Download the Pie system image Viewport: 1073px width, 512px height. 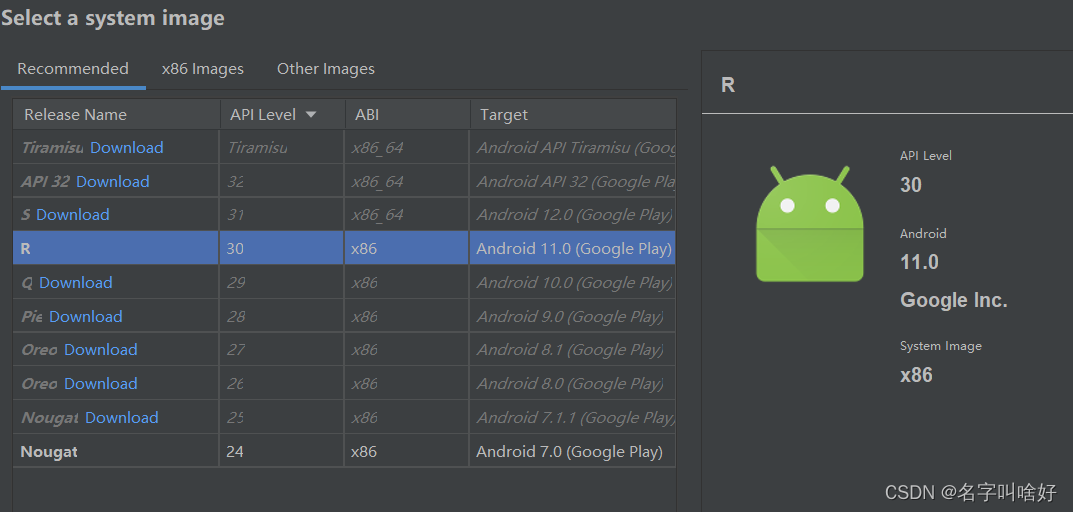[86, 316]
